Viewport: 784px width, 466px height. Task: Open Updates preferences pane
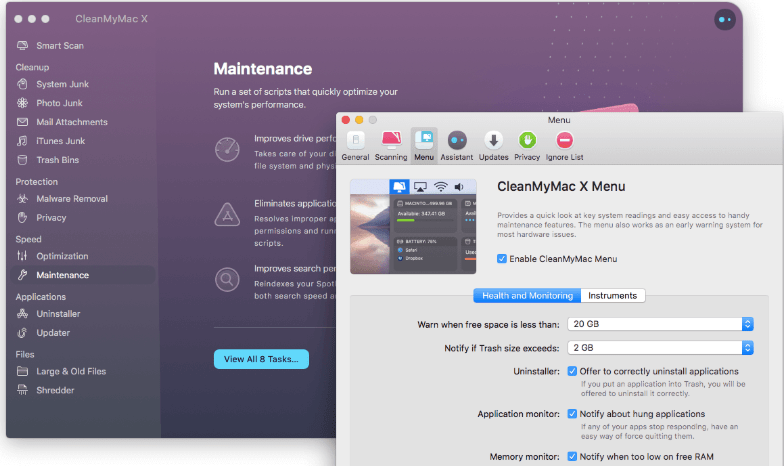494,146
